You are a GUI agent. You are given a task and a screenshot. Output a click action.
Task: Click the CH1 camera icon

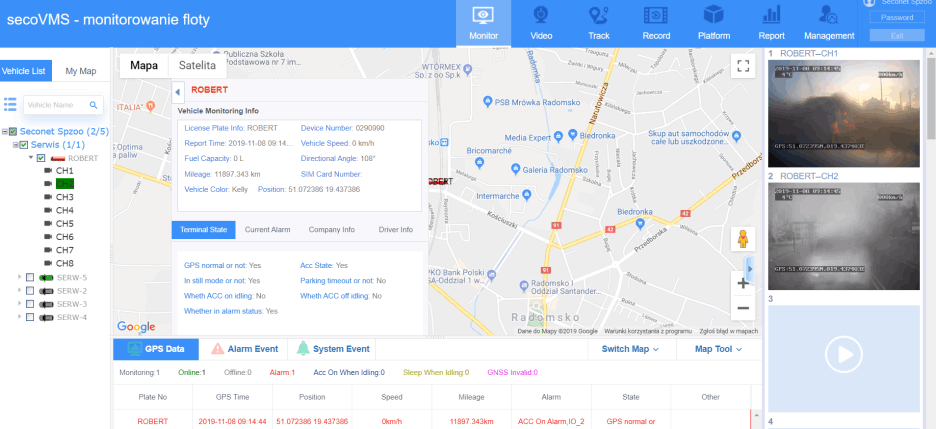pyautogui.click(x=48, y=171)
